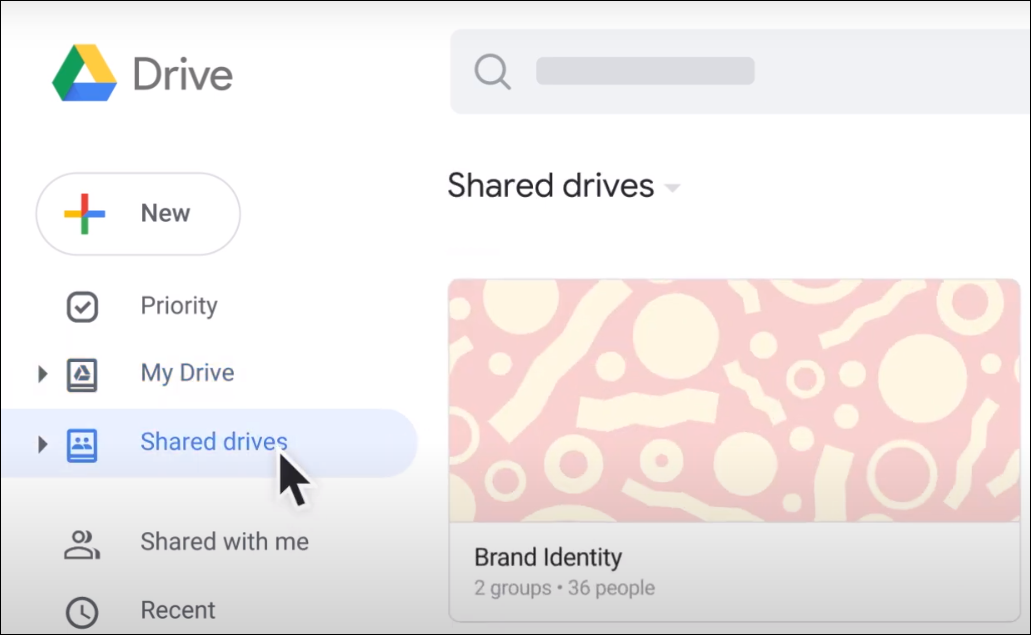Select the Shared drives sidebar icon
Viewport: 1031px width, 635px height.
pos(82,443)
